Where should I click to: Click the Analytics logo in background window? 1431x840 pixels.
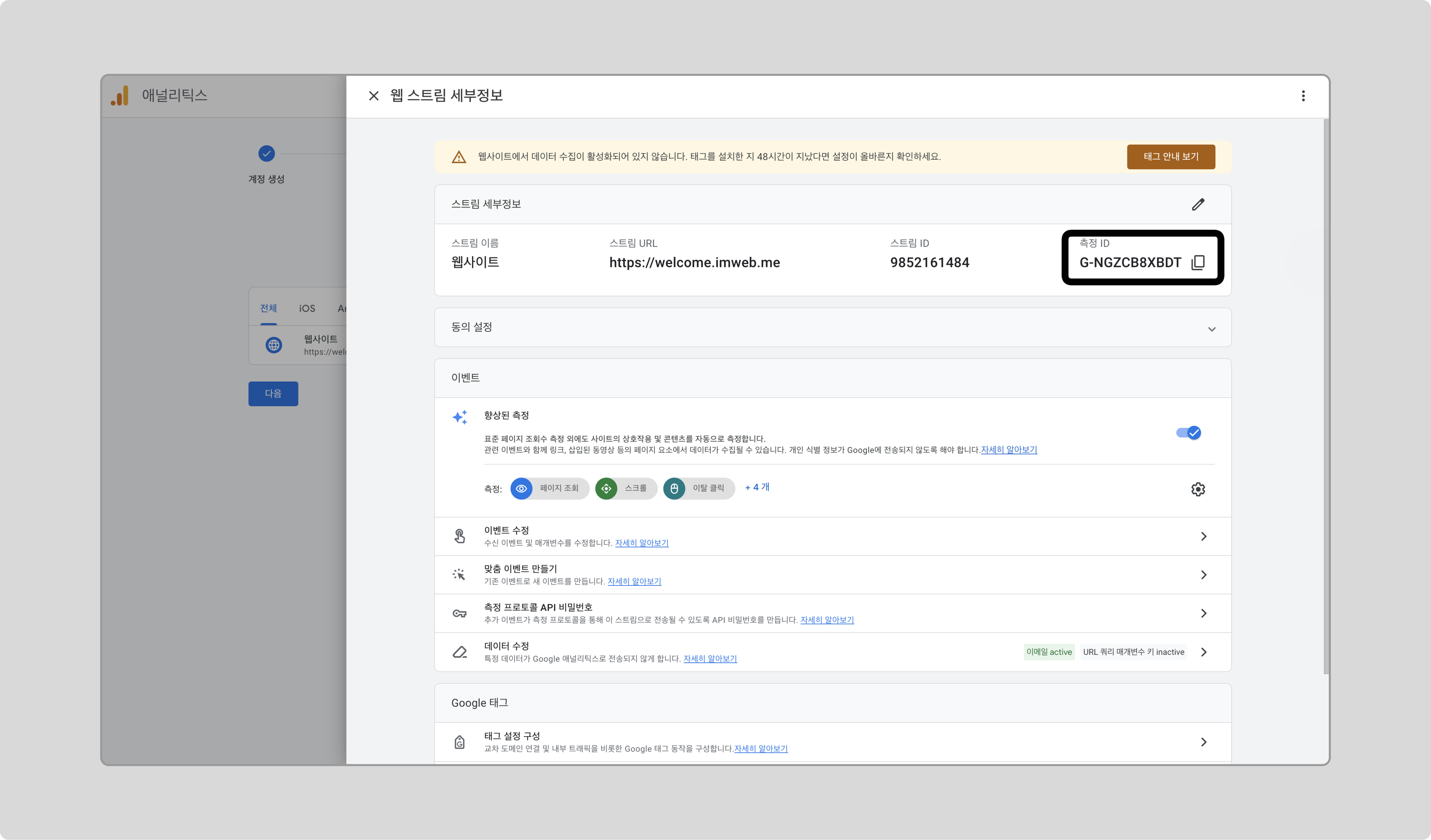(120, 95)
